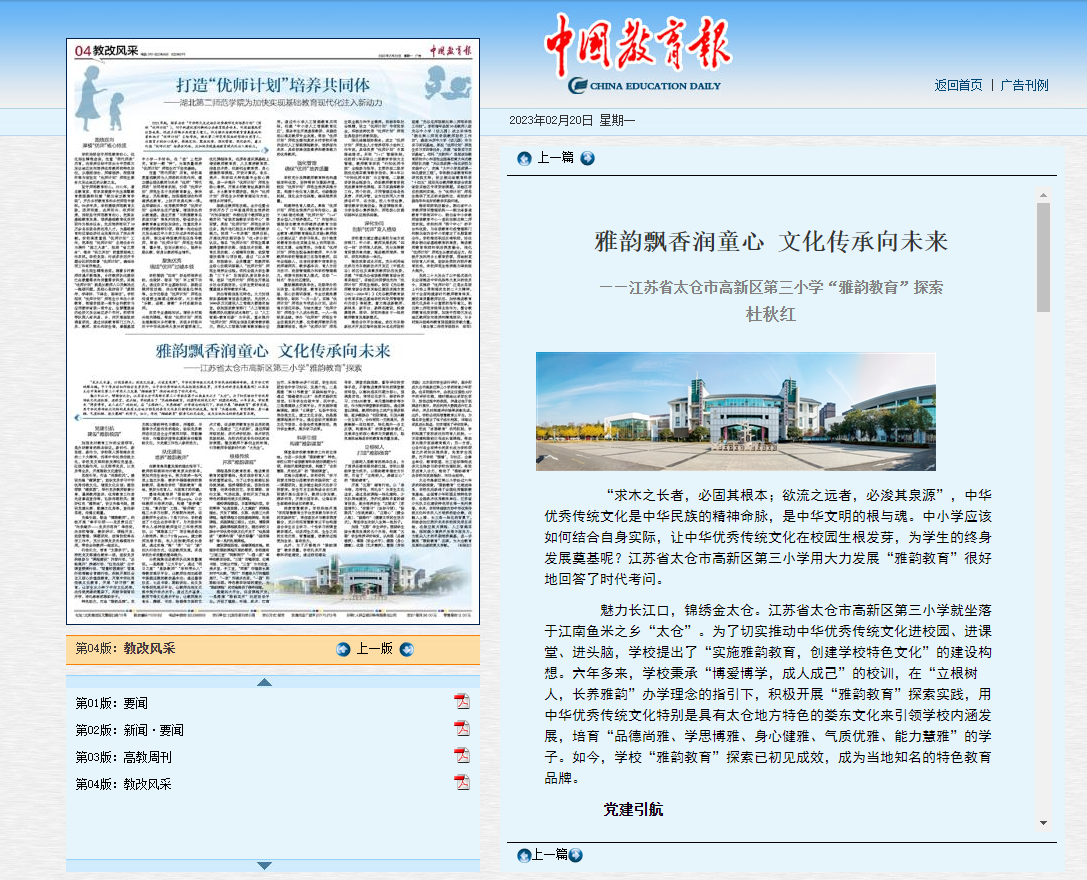
Task: Open 第01版：要闻 in the page list
Action: 112,704
